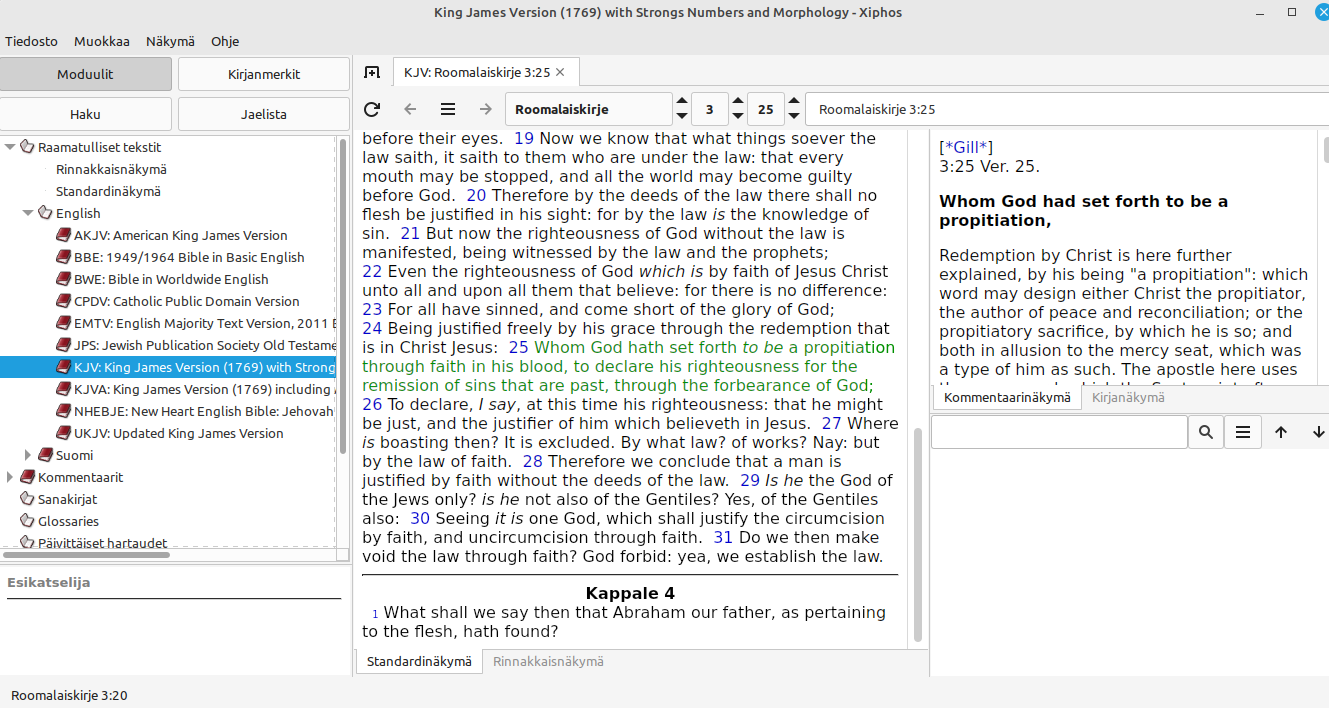Click the verse reference entry field
Screen dimensions: 1329x708
[1066, 109]
